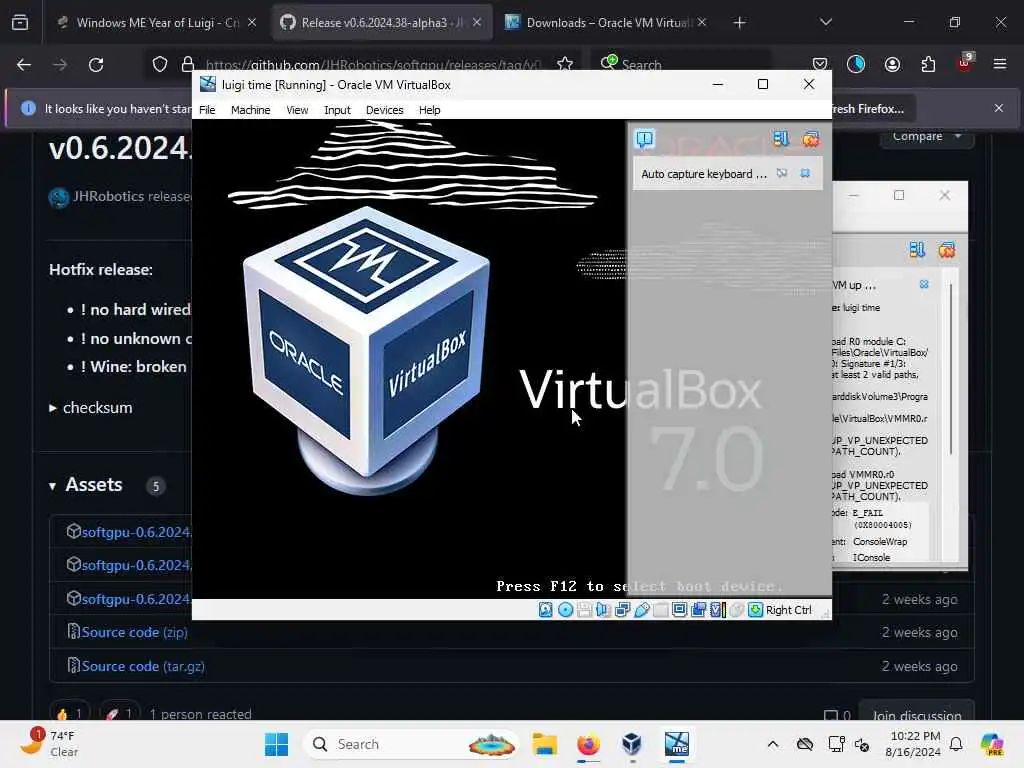This screenshot has height=768, width=1024.
Task: Open help for Auto capture keyboard notification
Action: point(782,173)
